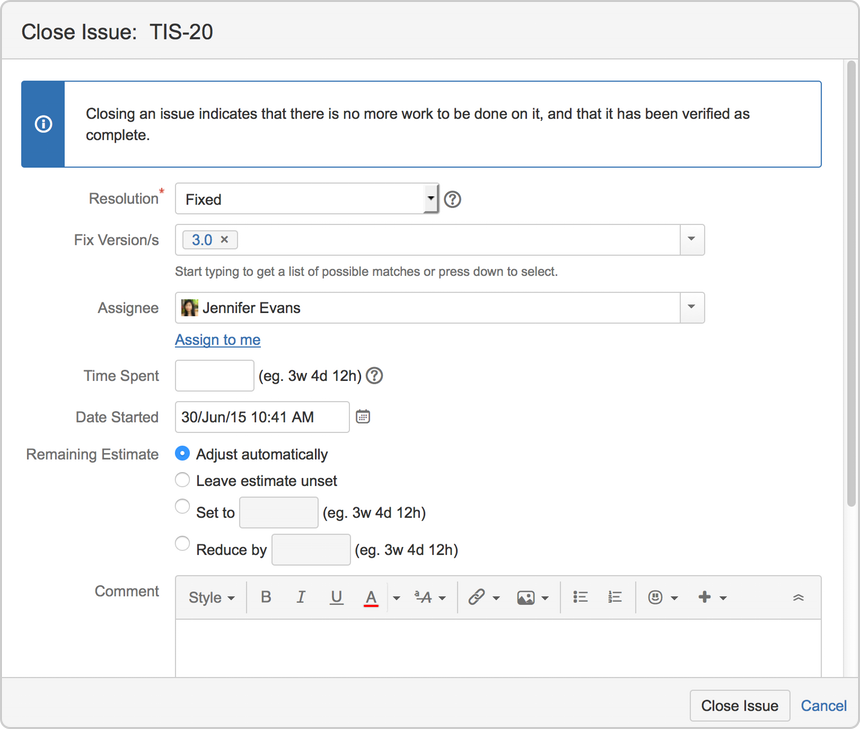Click the blue info icon in banner

(x=43, y=124)
